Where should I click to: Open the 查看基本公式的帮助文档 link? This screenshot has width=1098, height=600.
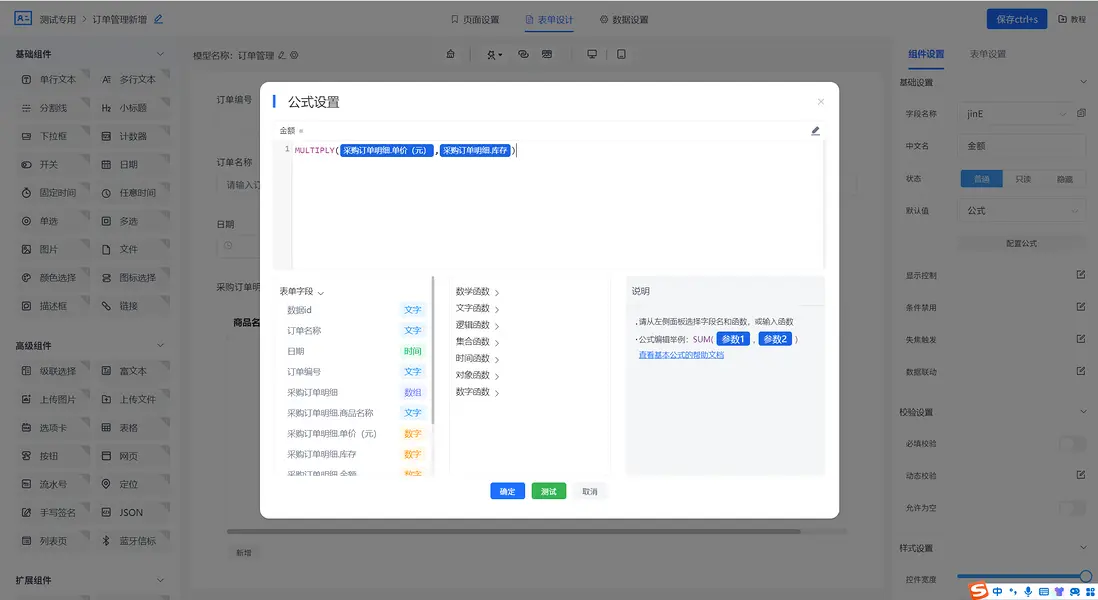point(681,355)
